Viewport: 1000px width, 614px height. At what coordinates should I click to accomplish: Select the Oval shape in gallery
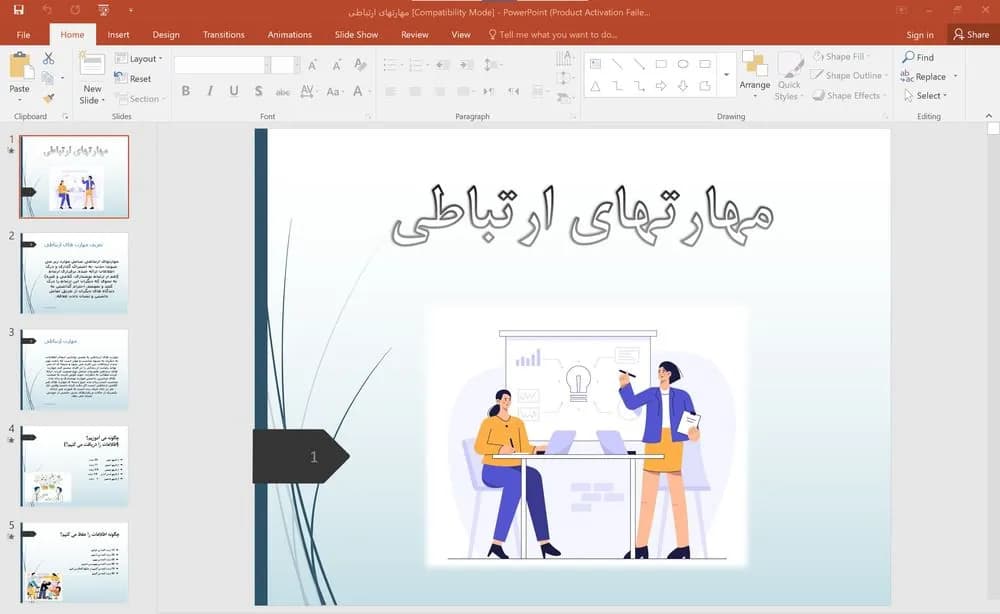683,64
